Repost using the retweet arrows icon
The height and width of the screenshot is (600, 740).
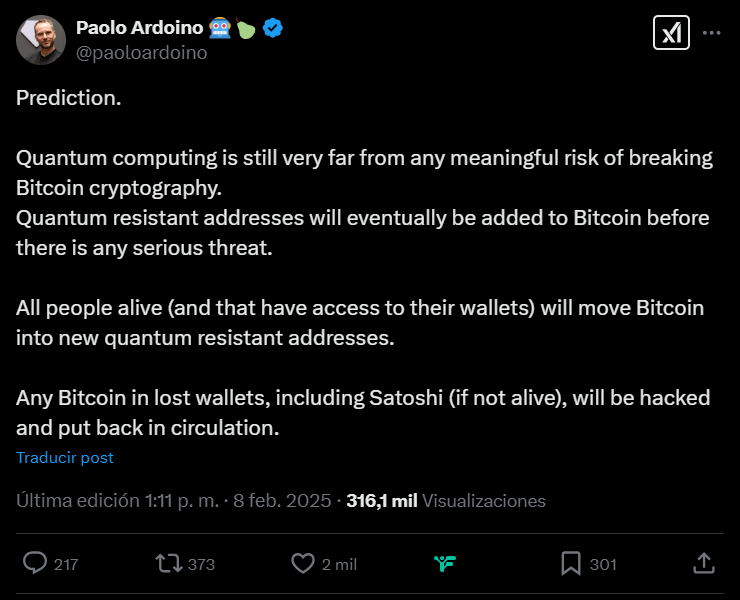[x=168, y=563]
